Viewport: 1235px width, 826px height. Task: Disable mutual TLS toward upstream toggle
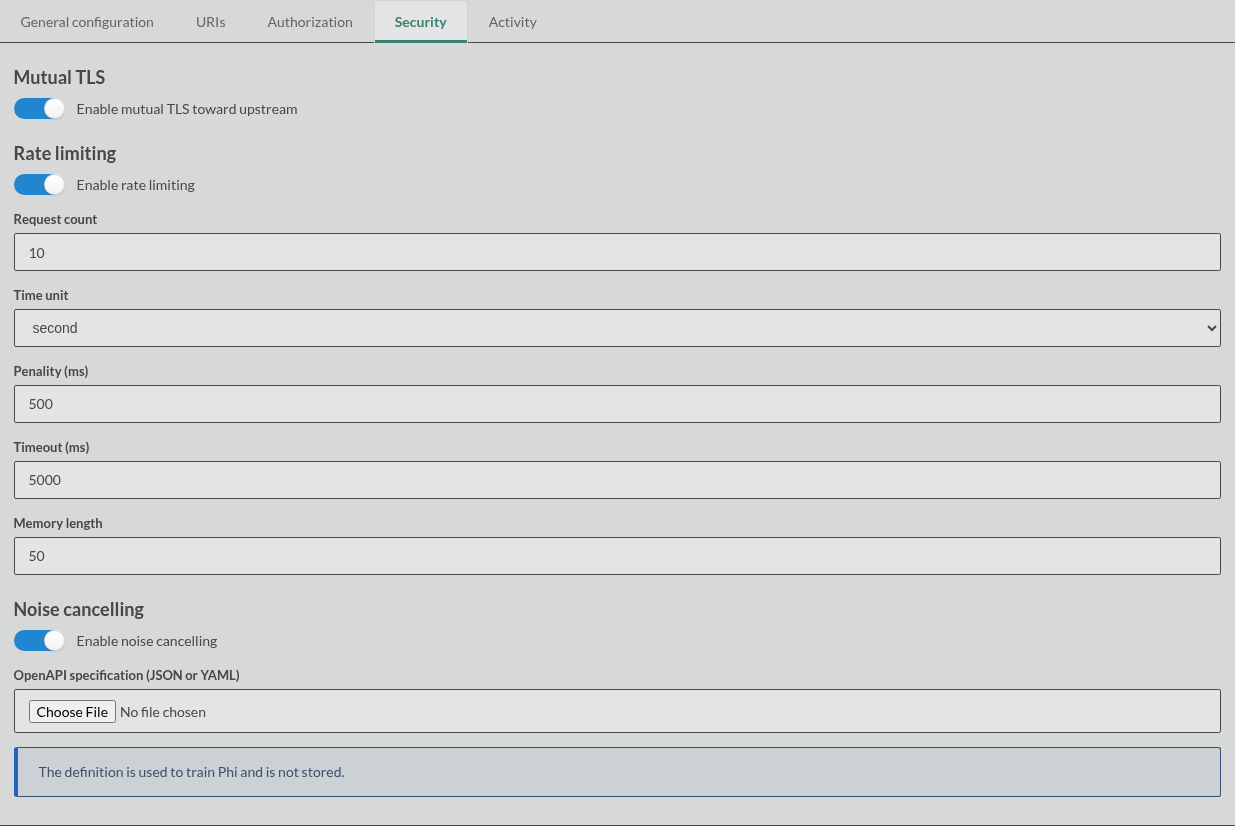point(39,109)
